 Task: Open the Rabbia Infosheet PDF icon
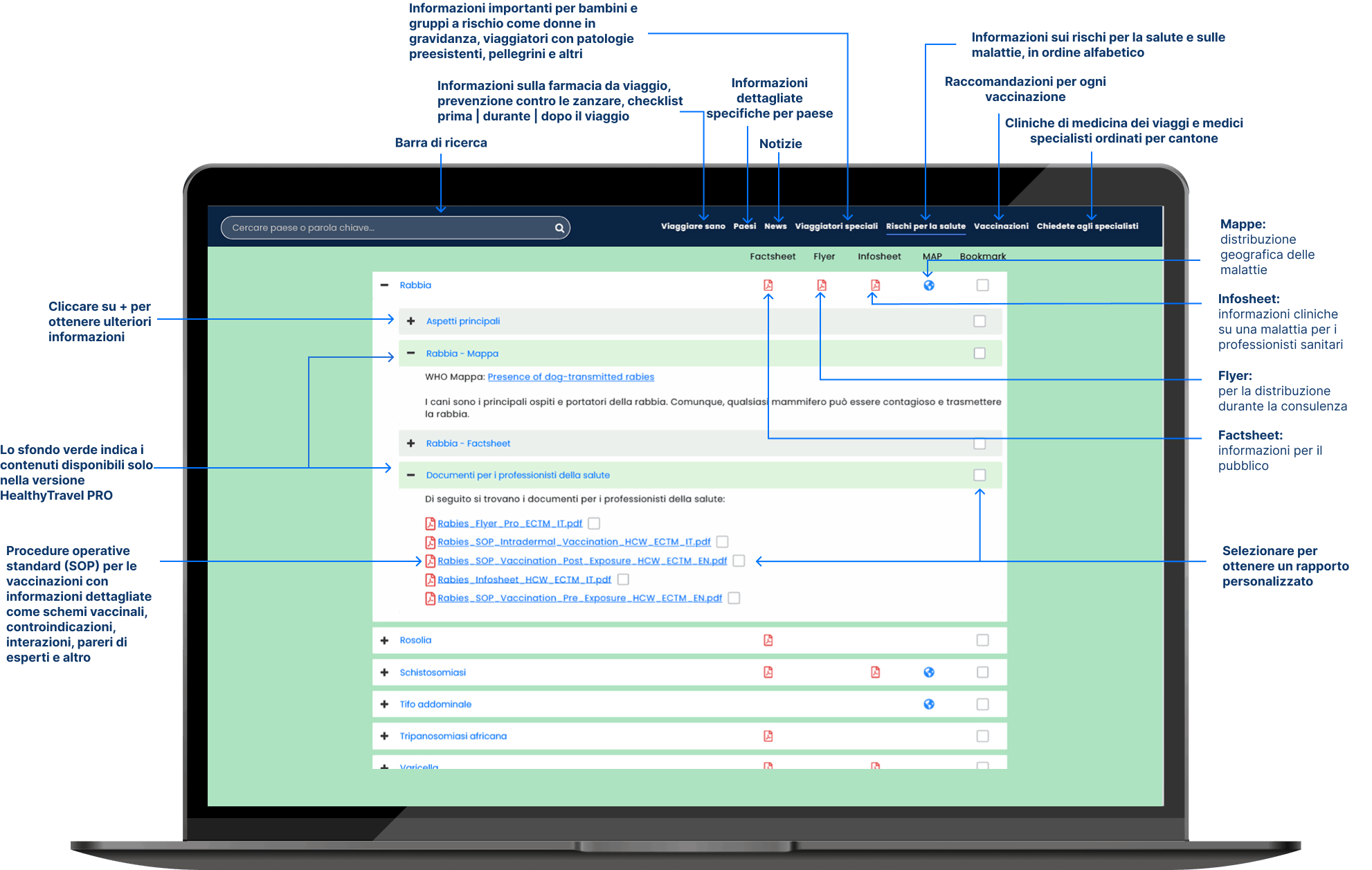coord(875,285)
